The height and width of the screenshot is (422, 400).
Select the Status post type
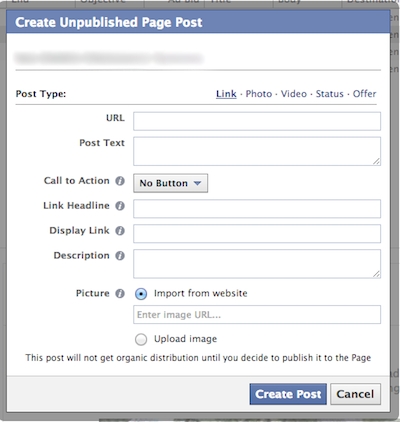coord(329,94)
